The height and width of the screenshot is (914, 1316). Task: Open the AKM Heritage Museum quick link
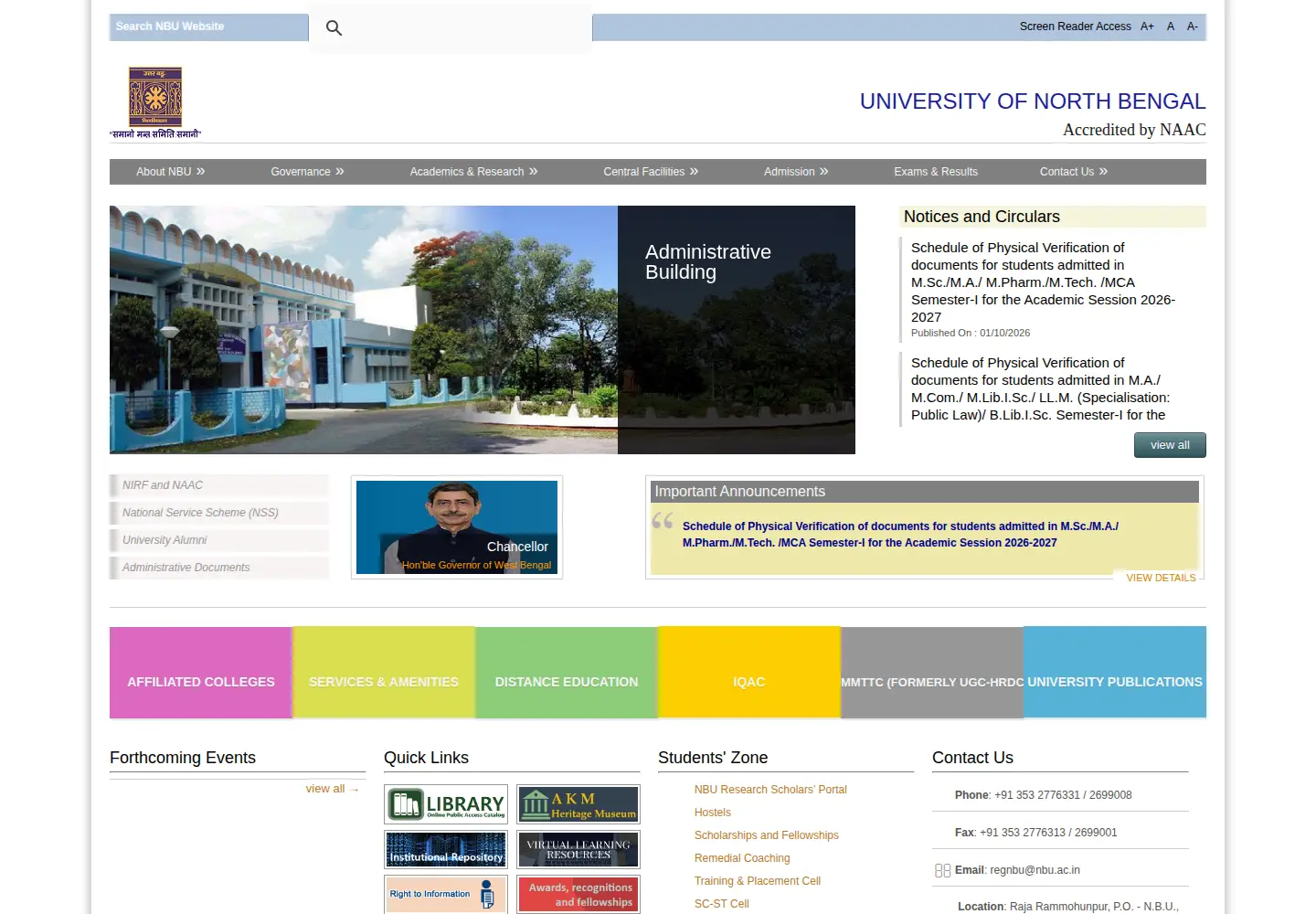tap(578, 804)
